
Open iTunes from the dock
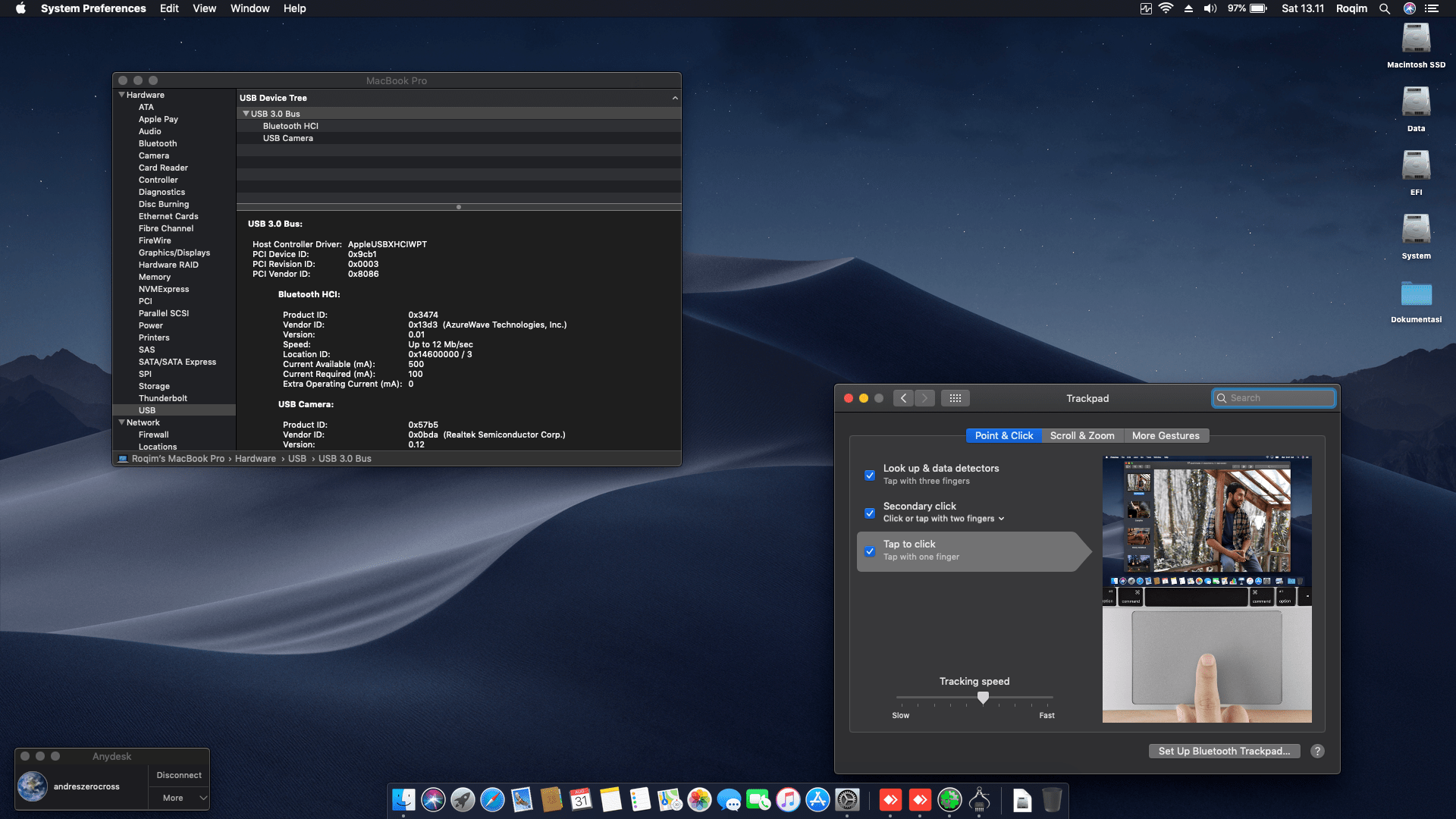click(788, 799)
